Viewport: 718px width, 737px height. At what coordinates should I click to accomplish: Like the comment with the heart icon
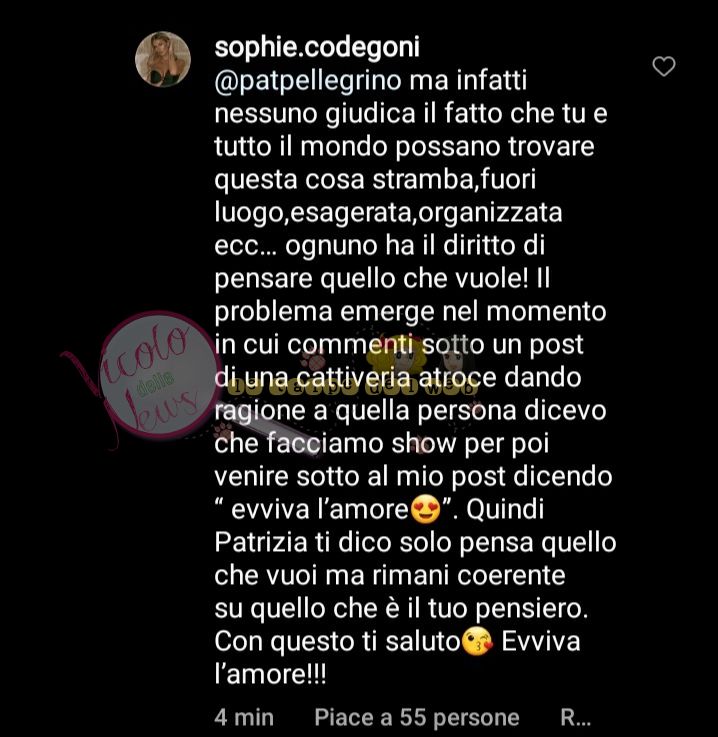pos(663,66)
